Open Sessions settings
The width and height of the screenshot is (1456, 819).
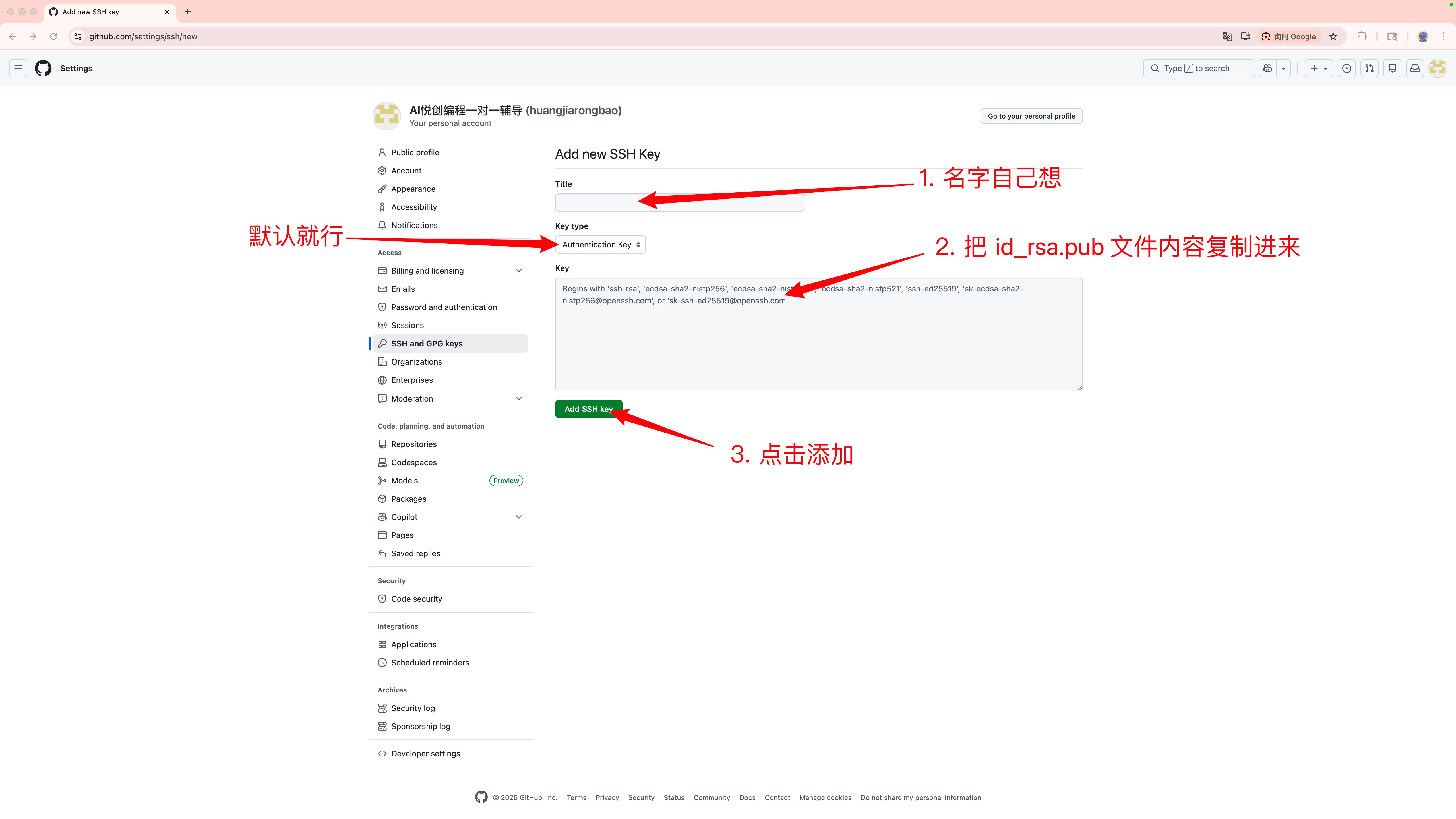450,325
